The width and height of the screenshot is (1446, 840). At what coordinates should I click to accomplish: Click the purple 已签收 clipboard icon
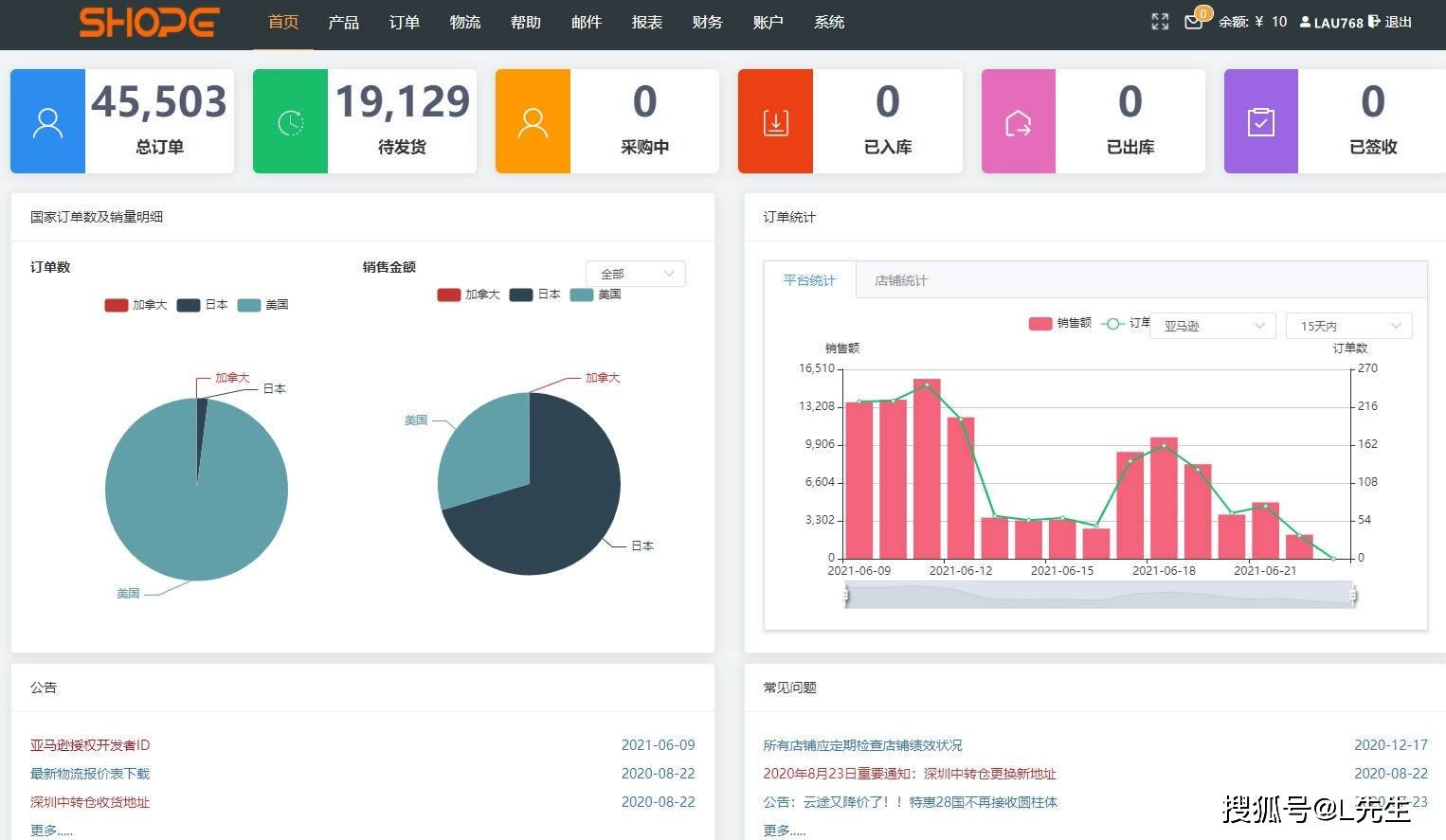click(x=1260, y=120)
